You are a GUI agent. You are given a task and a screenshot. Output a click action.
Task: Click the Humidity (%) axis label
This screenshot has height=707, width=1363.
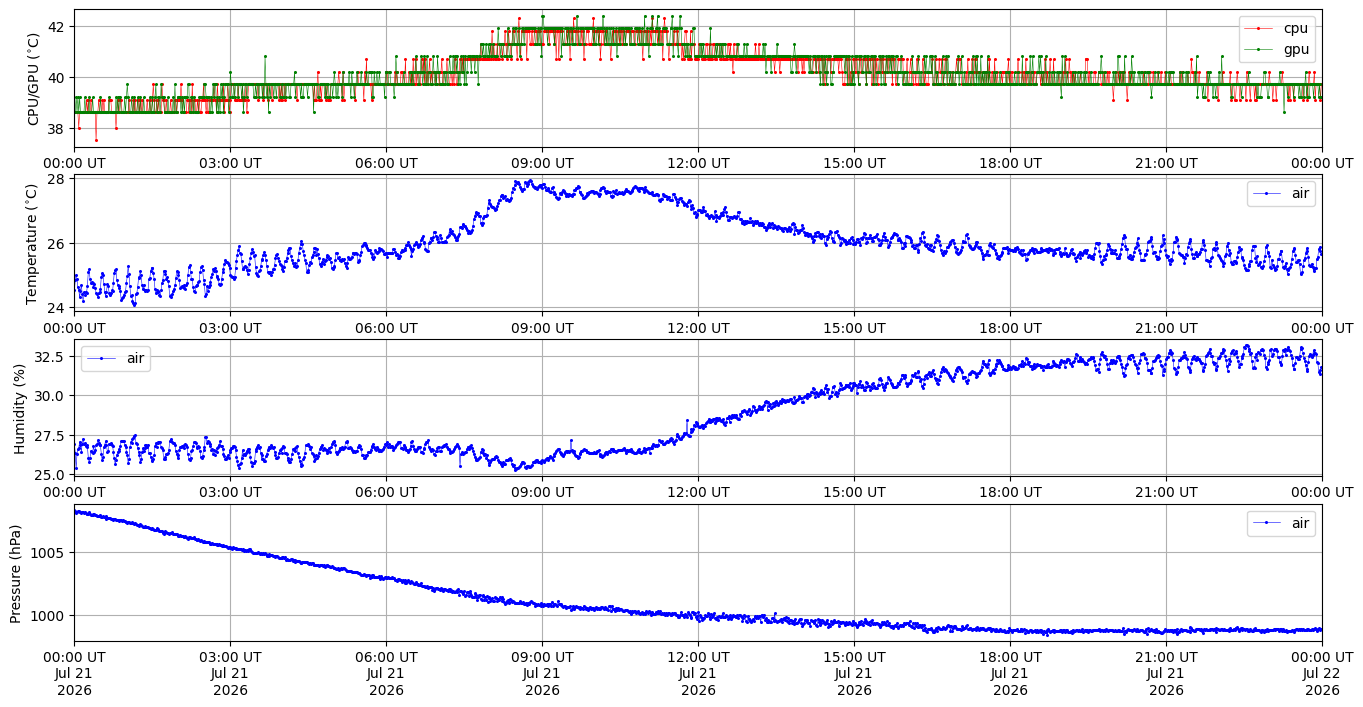click(x=19, y=408)
